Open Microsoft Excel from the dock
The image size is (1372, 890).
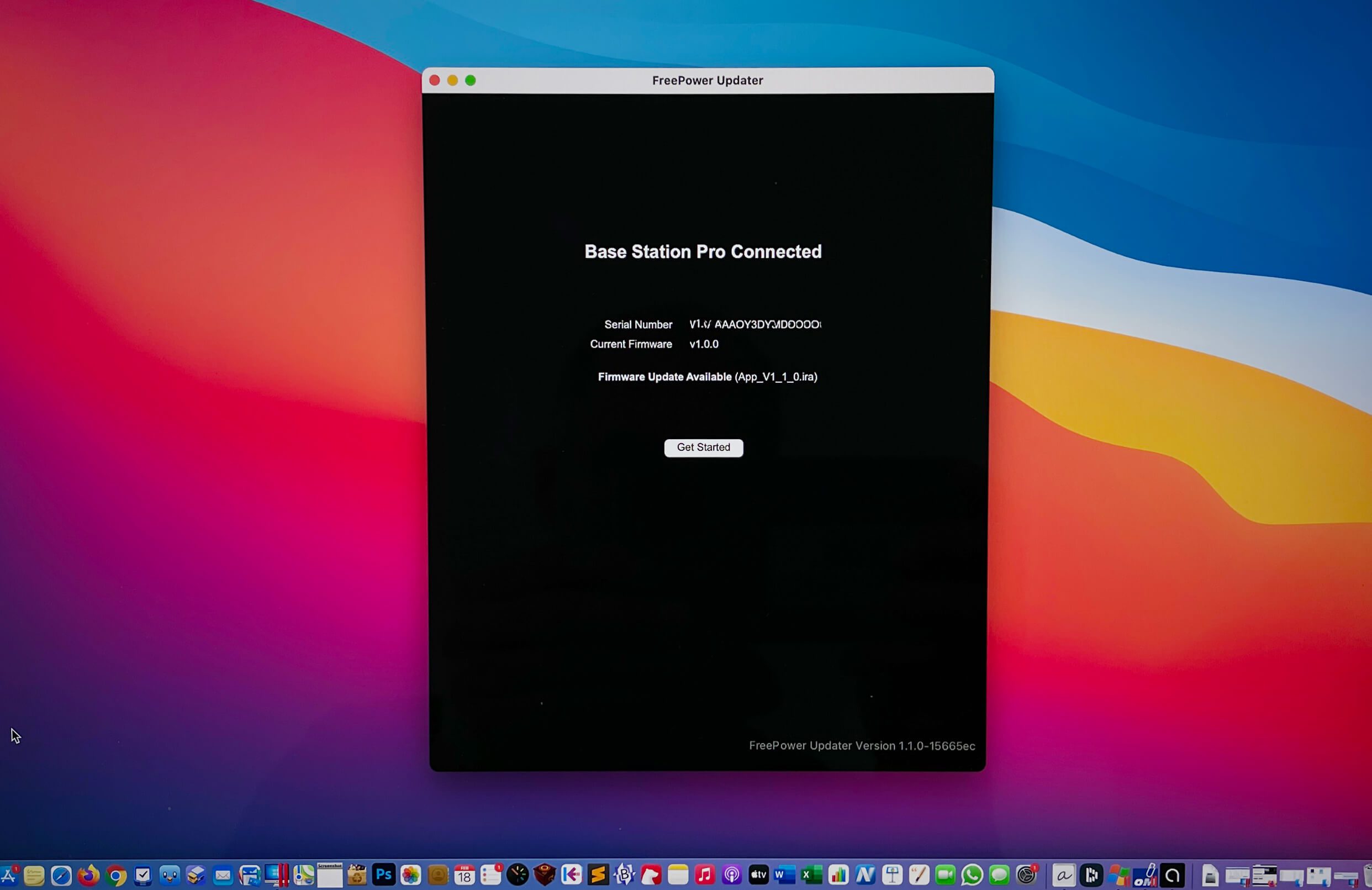pos(811,875)
